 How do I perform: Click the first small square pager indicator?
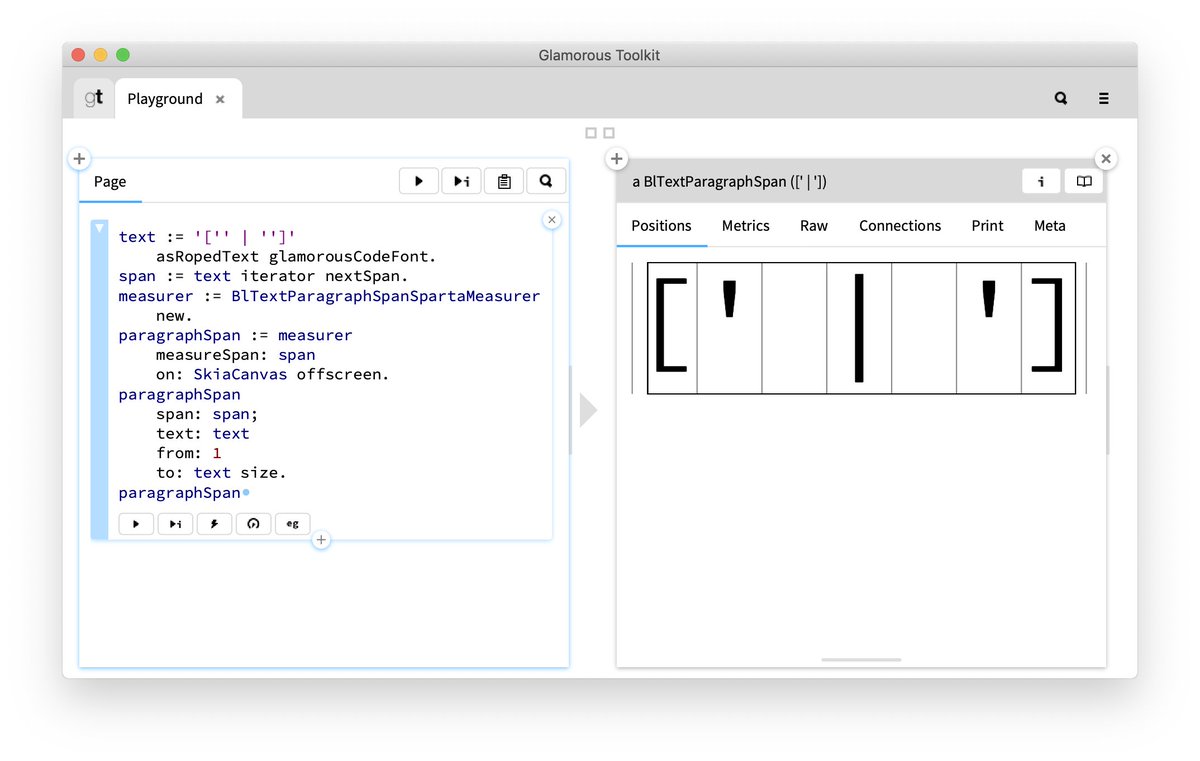[x=591, y=133]
